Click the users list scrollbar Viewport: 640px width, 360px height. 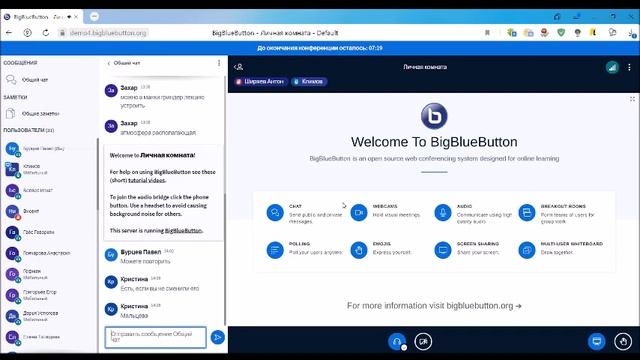(97, 175)
